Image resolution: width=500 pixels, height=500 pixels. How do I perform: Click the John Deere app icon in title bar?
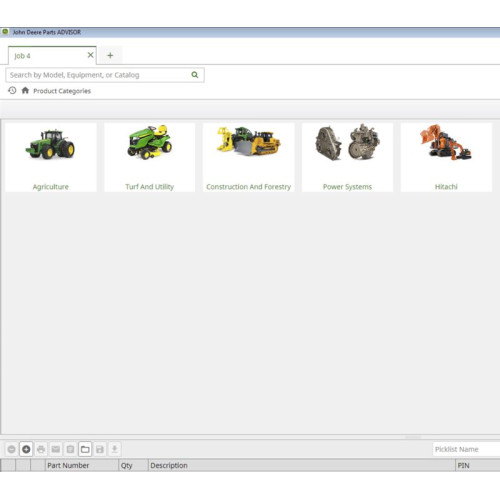(x=5, y=32)
